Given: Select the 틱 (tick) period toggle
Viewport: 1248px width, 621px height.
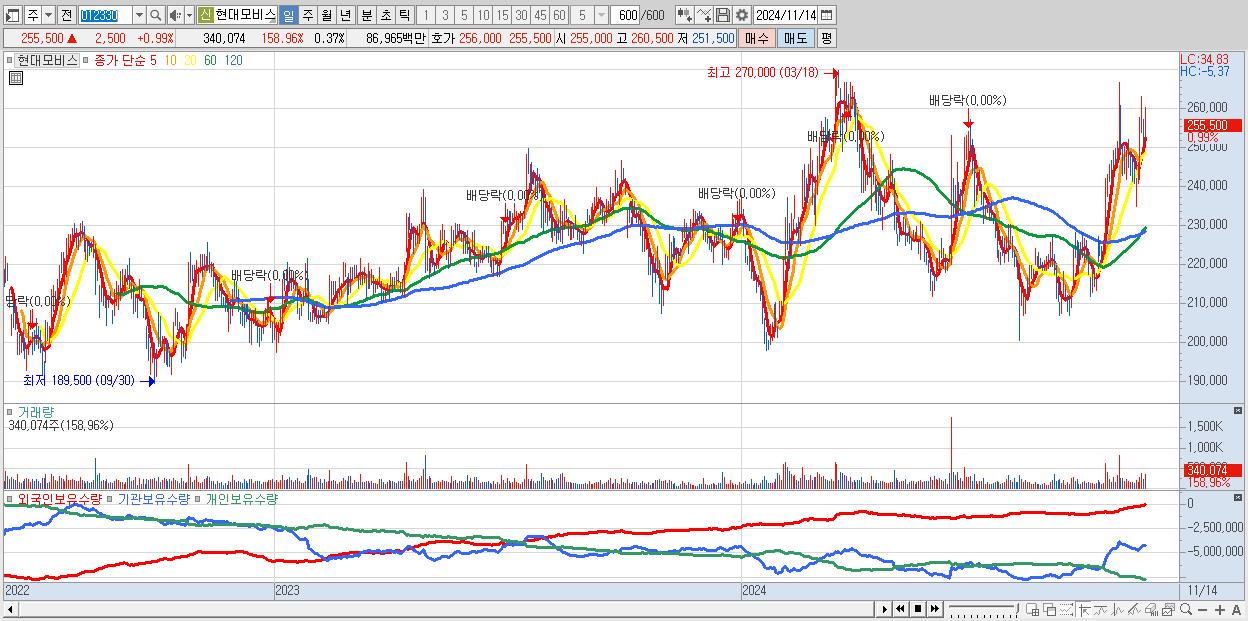Looking at the screenshot, I should [404, 15].
